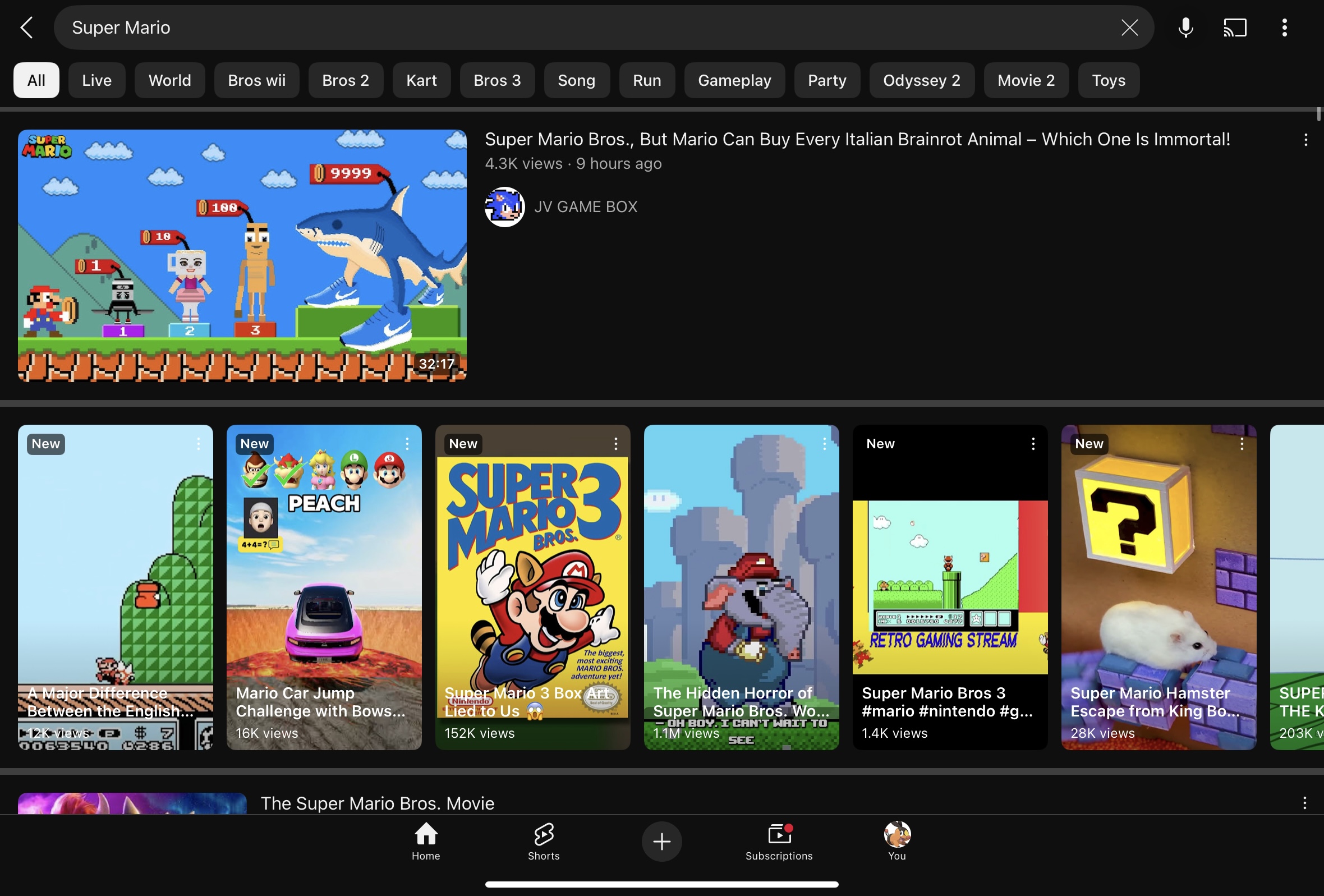Open JV GAME BOX channel avatar
Viewport: 1324px width, 896px height.
point(504,207)
